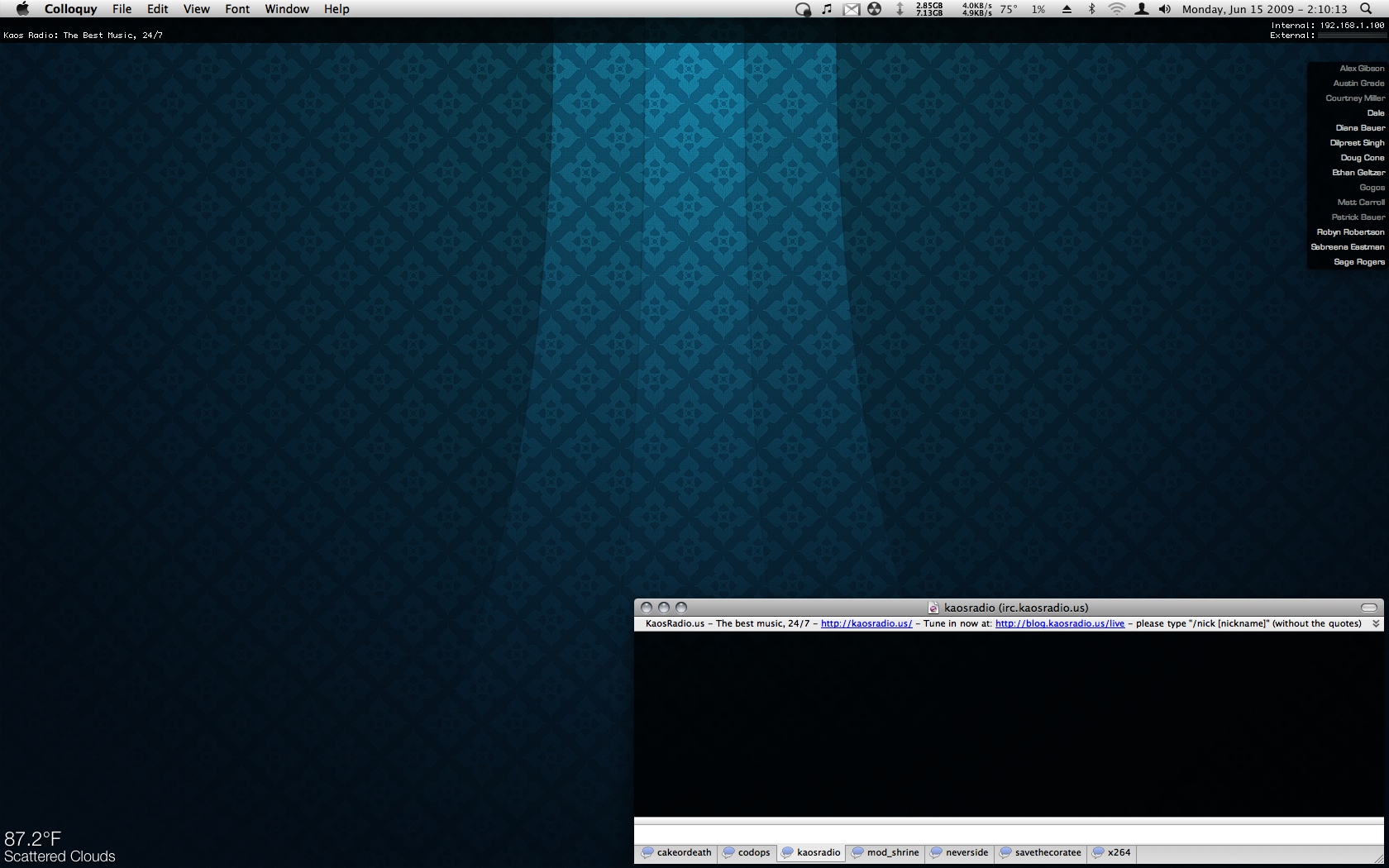Select Sabreena Eastman in buddy list

coord(1348,247)
